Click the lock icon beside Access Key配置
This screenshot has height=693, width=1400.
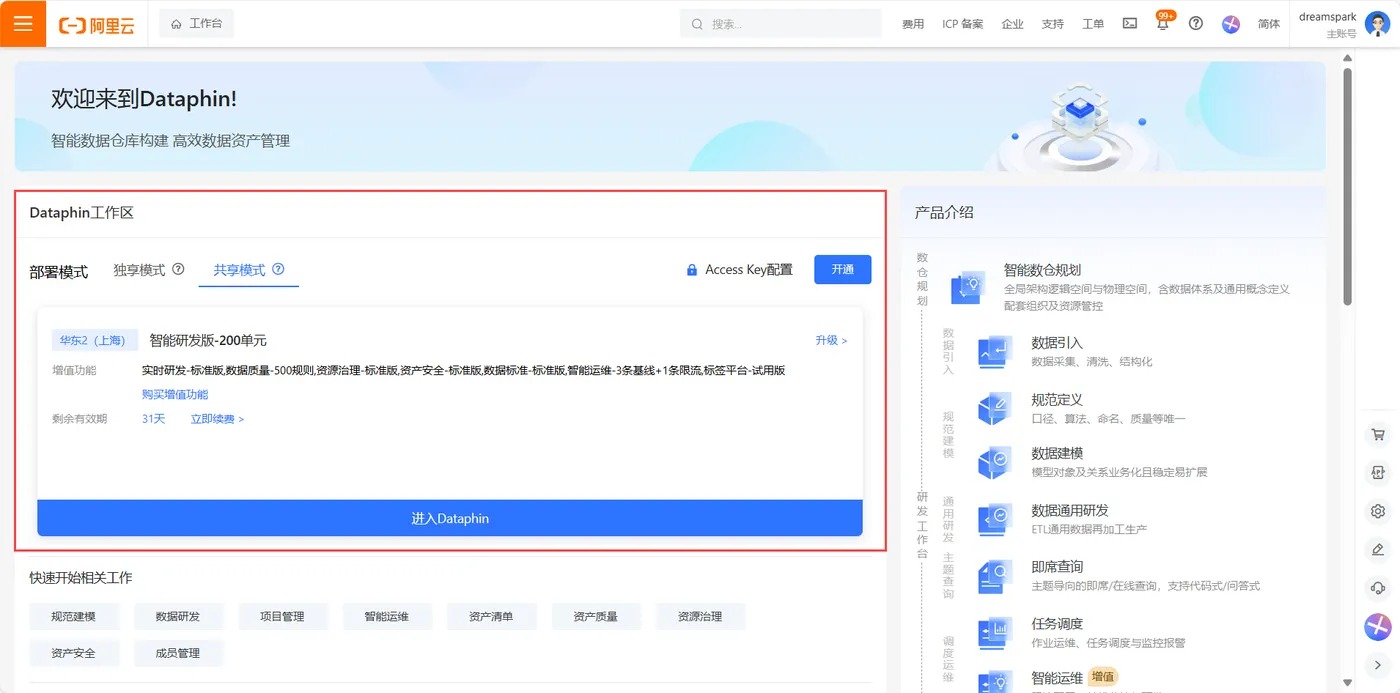[692, 270]
